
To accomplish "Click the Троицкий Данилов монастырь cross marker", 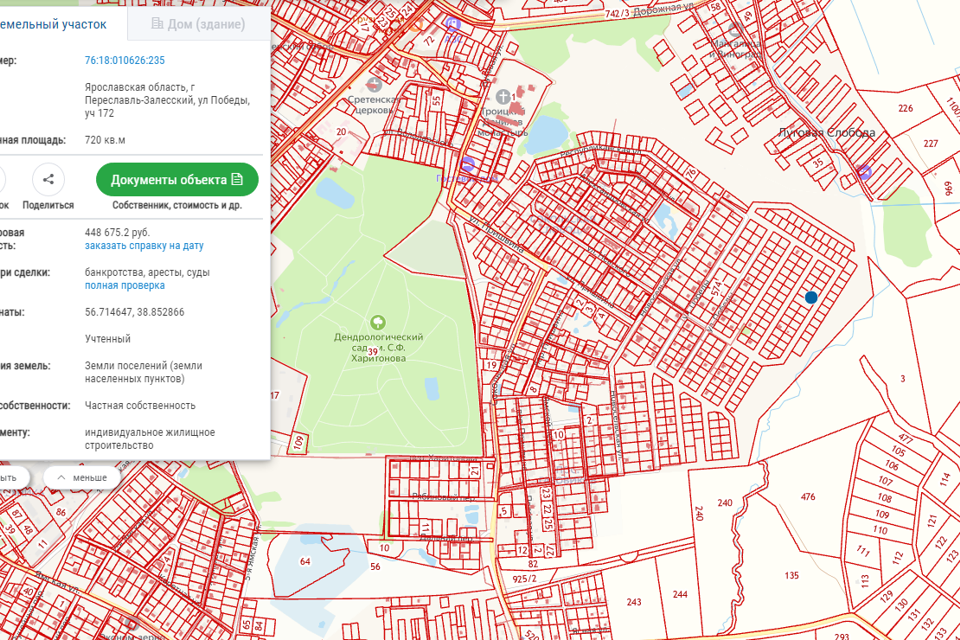I will coord(503,96).
